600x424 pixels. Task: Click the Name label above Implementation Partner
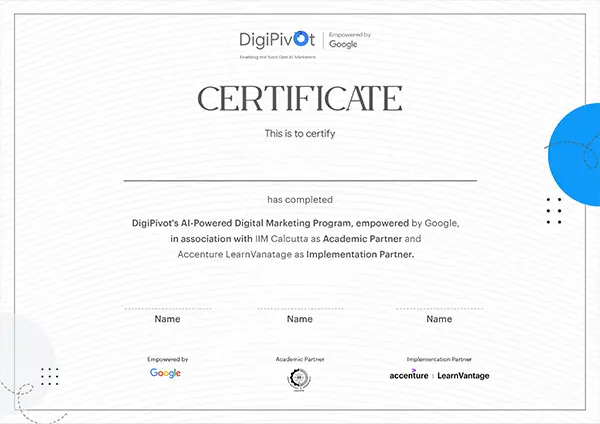(439, 319)
